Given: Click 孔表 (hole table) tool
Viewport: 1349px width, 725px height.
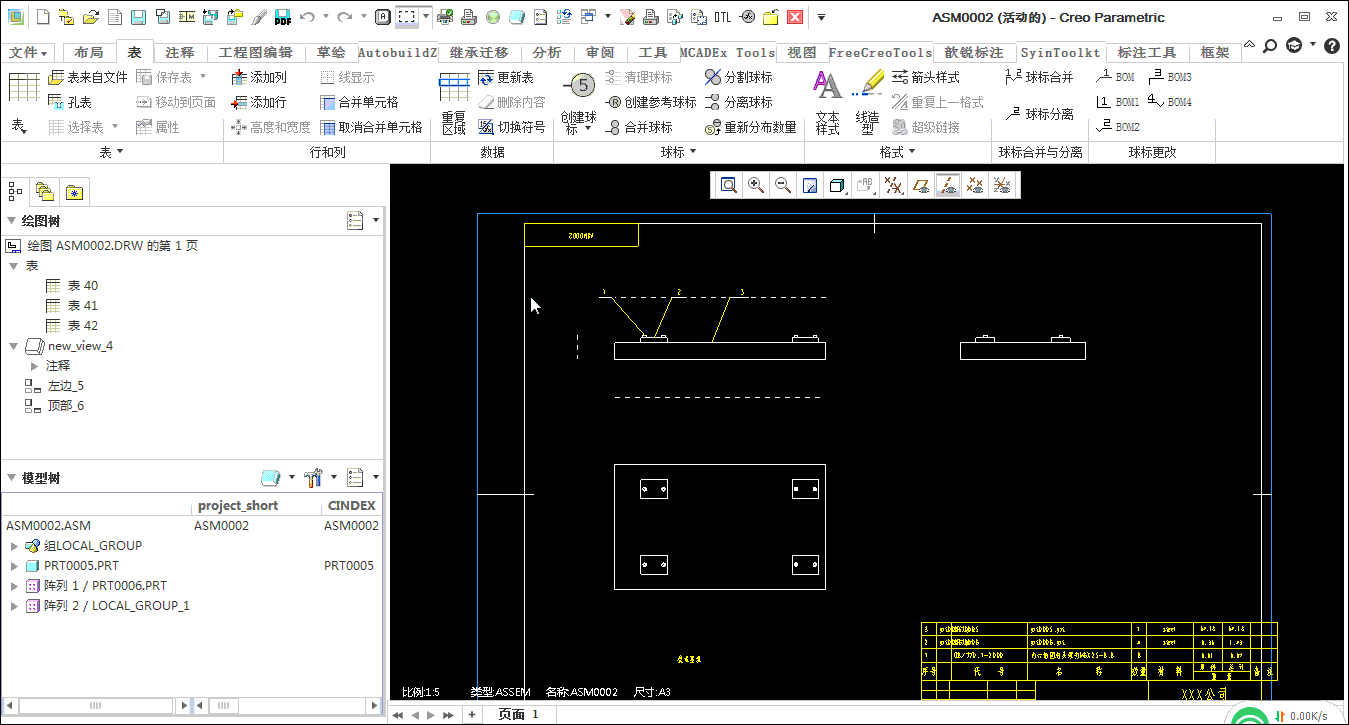Looking at the screenshot, I should 70,102.
